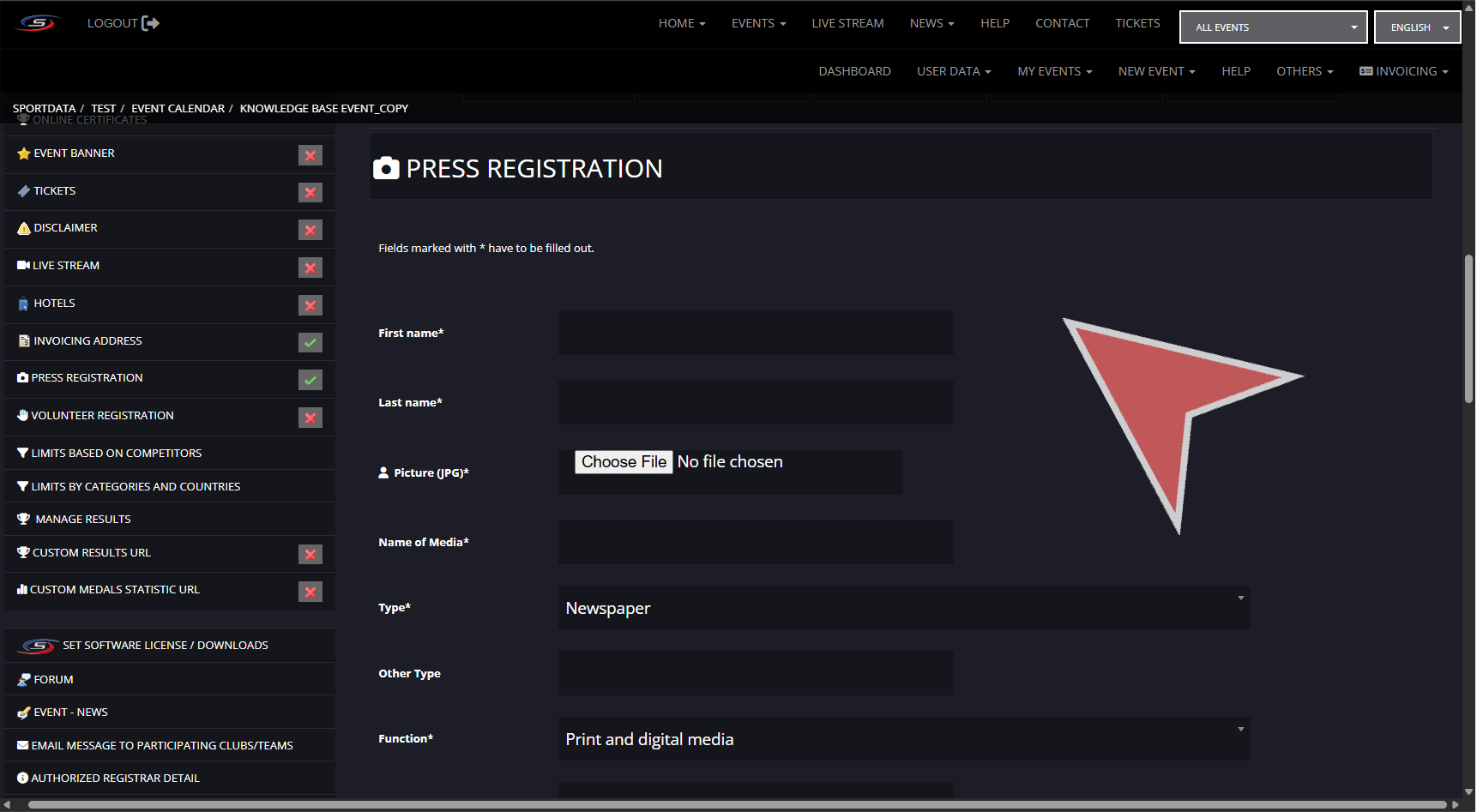Open the Event Calendar breadcrumb link

pos(178,109)
